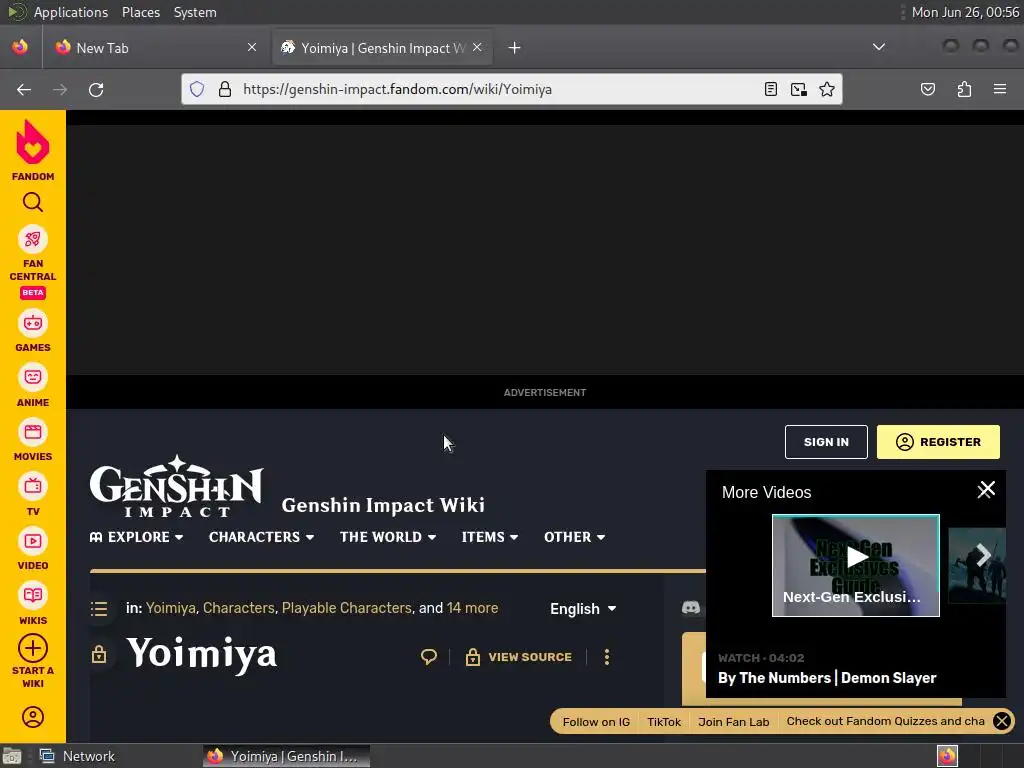
Task: Select the Yoimiya Genshin Impact tab
Action: click(383, 48)
